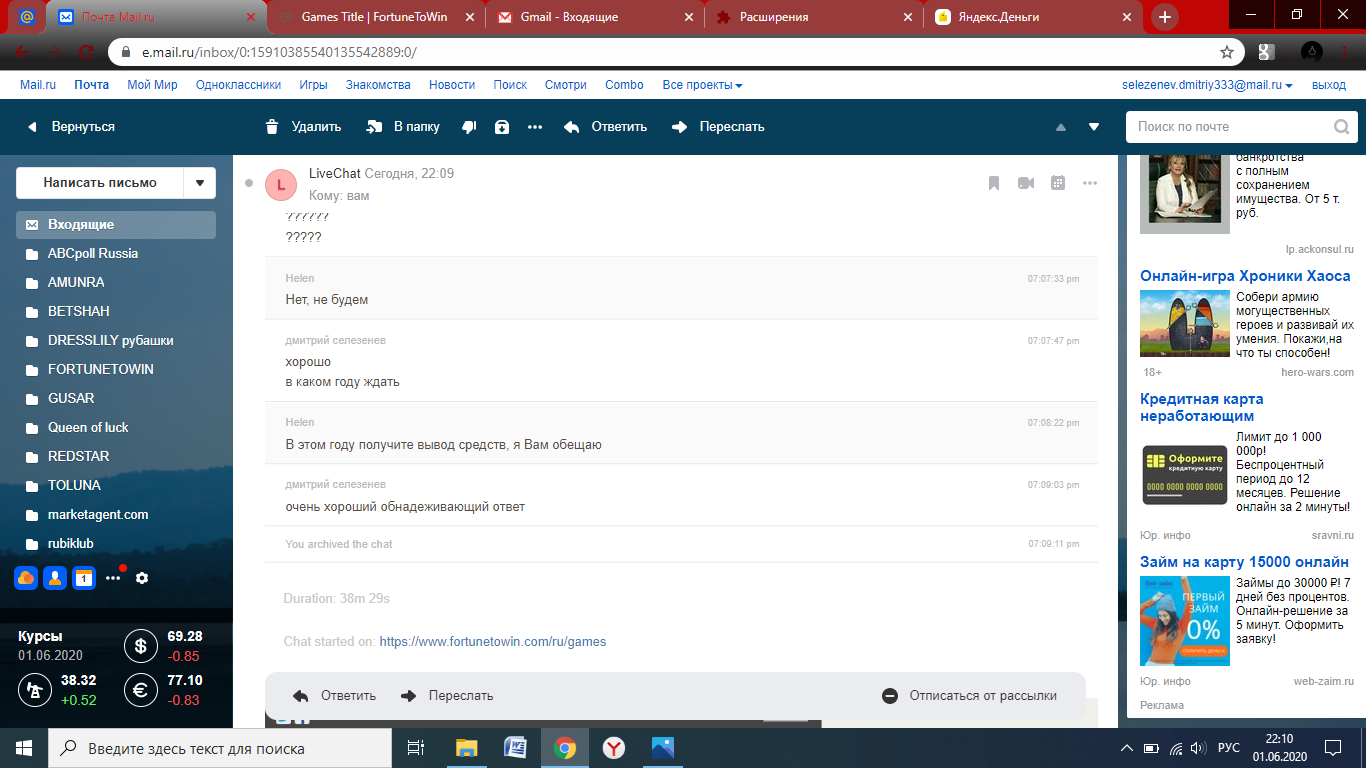
Task: Move email to folder icon
Action: tap(375, 127)
